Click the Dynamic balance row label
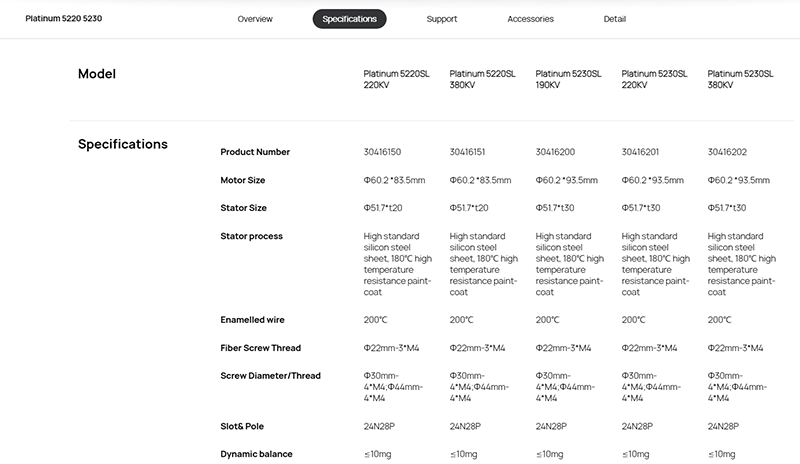This screenshot has height=464, width=800. [x=256, y=454]
